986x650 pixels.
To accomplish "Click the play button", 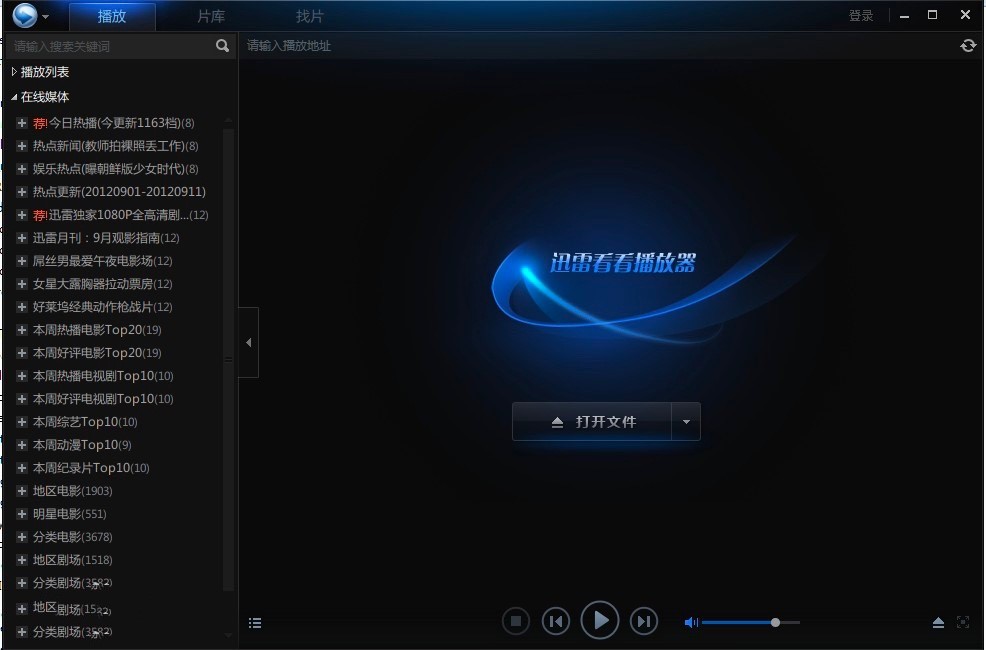I will pyautogui.click(x=600, y=621).
